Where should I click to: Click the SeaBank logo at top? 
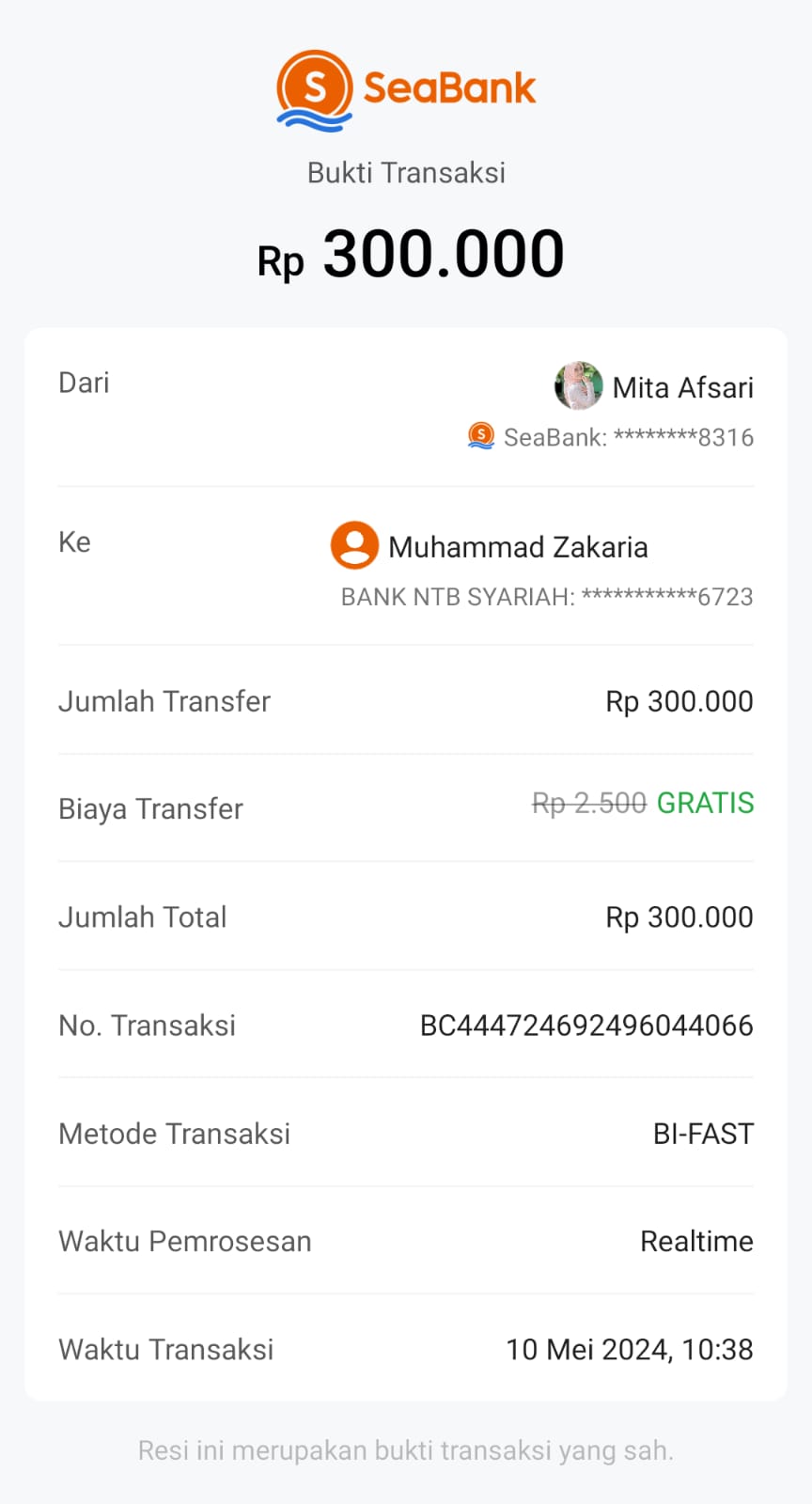point(406,89)
